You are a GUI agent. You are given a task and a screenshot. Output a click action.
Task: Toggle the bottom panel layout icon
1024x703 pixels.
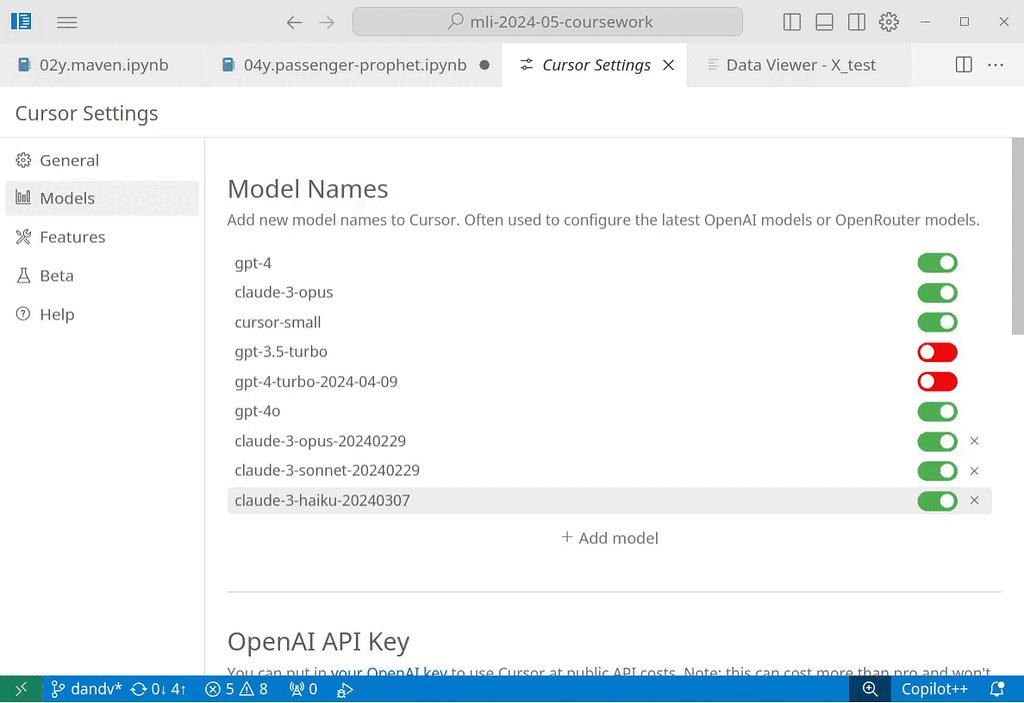[x=824, y=22]
